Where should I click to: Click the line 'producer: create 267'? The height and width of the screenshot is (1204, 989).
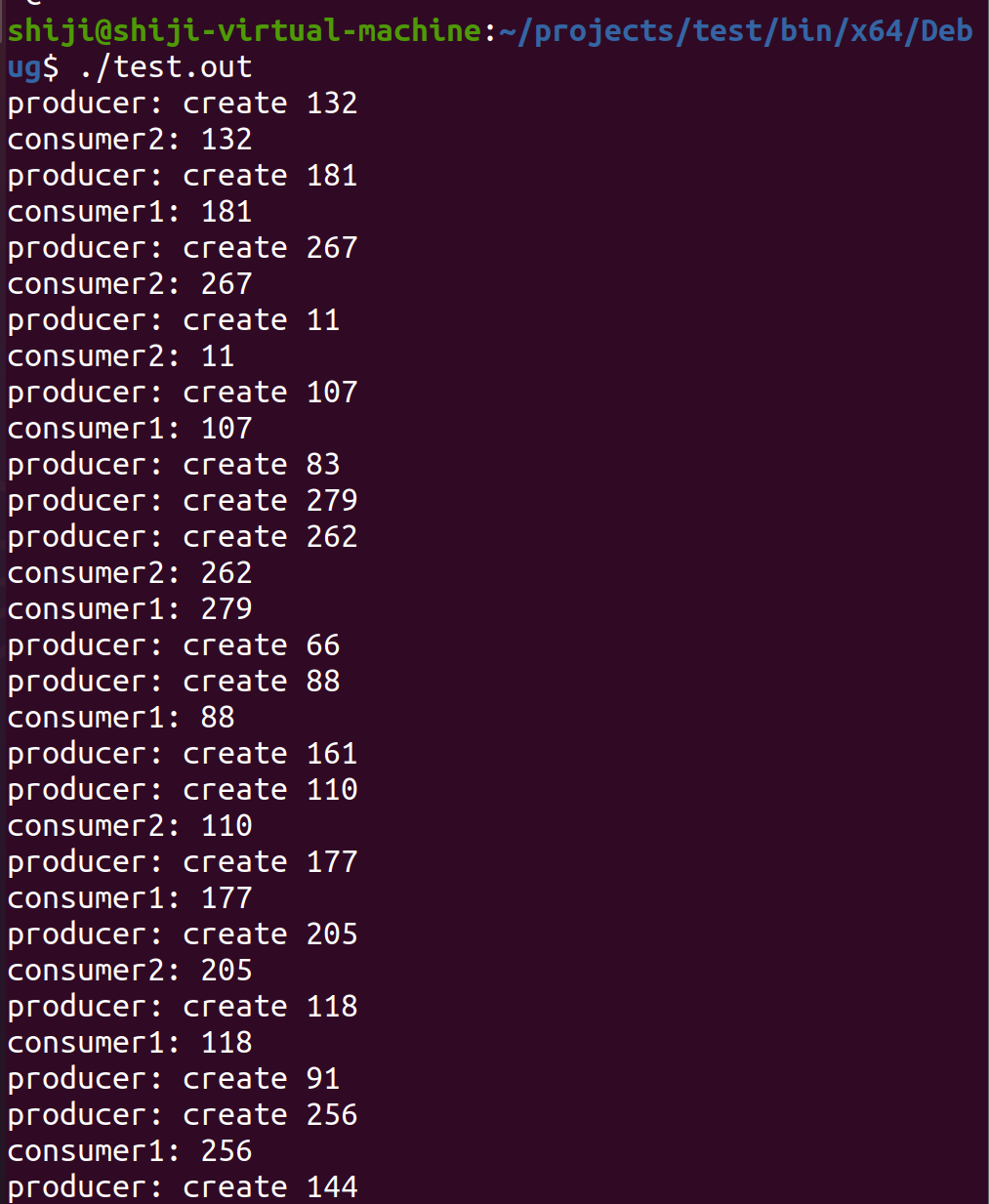click(183, 248)
